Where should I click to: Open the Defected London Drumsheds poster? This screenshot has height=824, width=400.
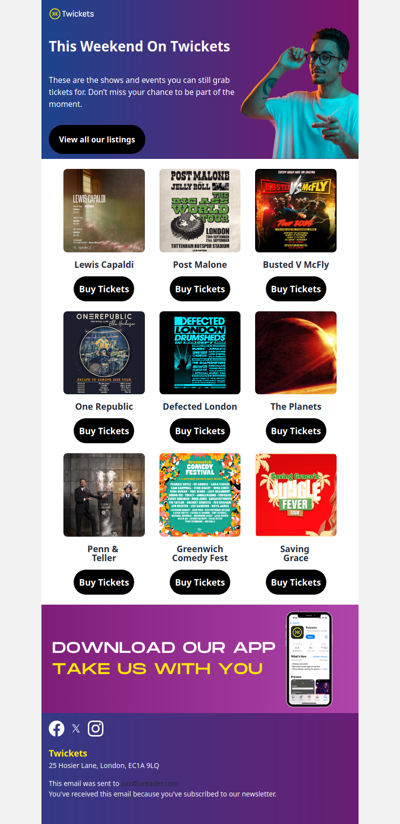[x=200, y=353]
